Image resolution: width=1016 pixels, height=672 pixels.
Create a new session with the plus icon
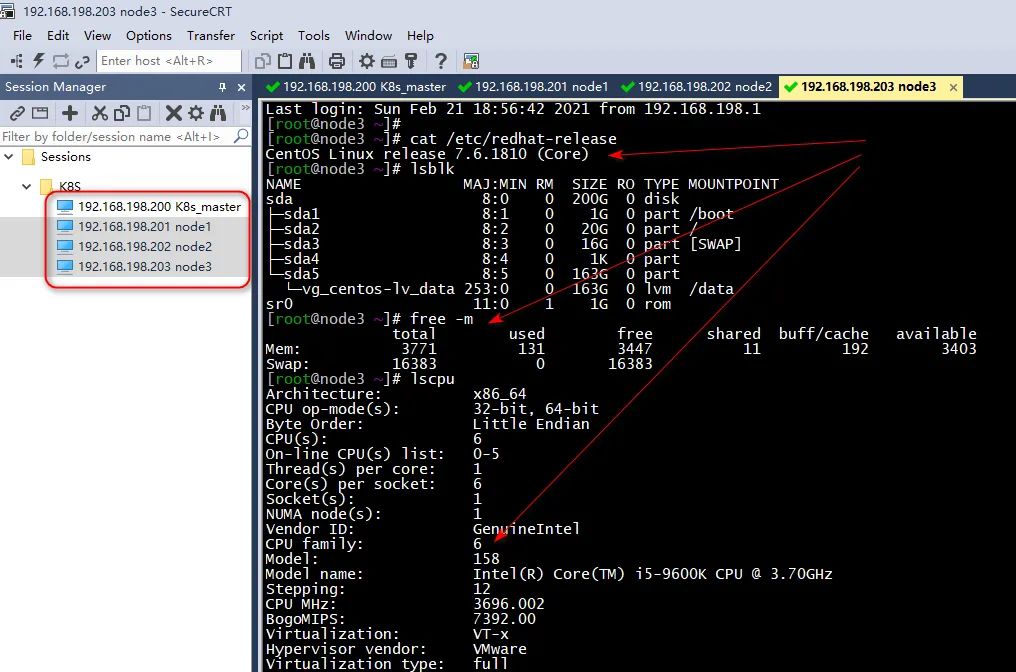pyautogui.click(x=70, y=115)
